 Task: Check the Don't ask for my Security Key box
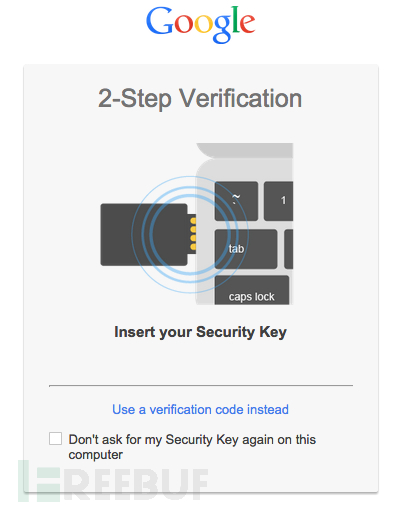click(x=55, y=438)
